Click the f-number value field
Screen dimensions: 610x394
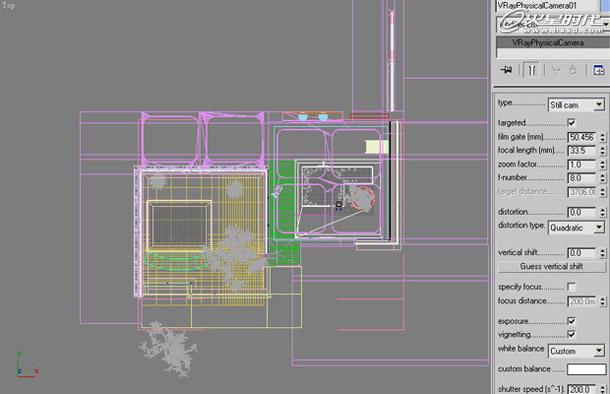point(582,178)
